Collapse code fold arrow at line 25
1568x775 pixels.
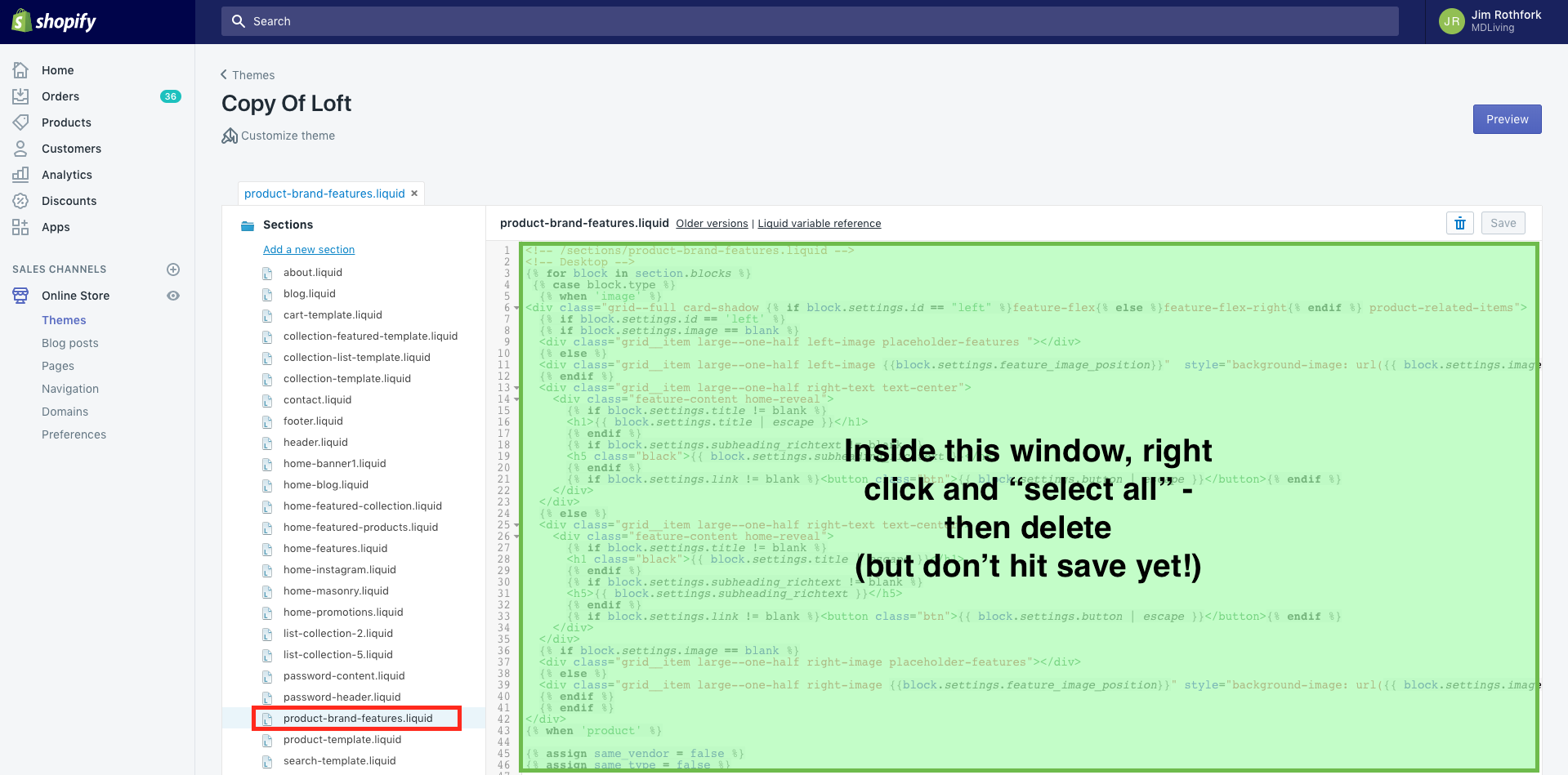(517, 525)
